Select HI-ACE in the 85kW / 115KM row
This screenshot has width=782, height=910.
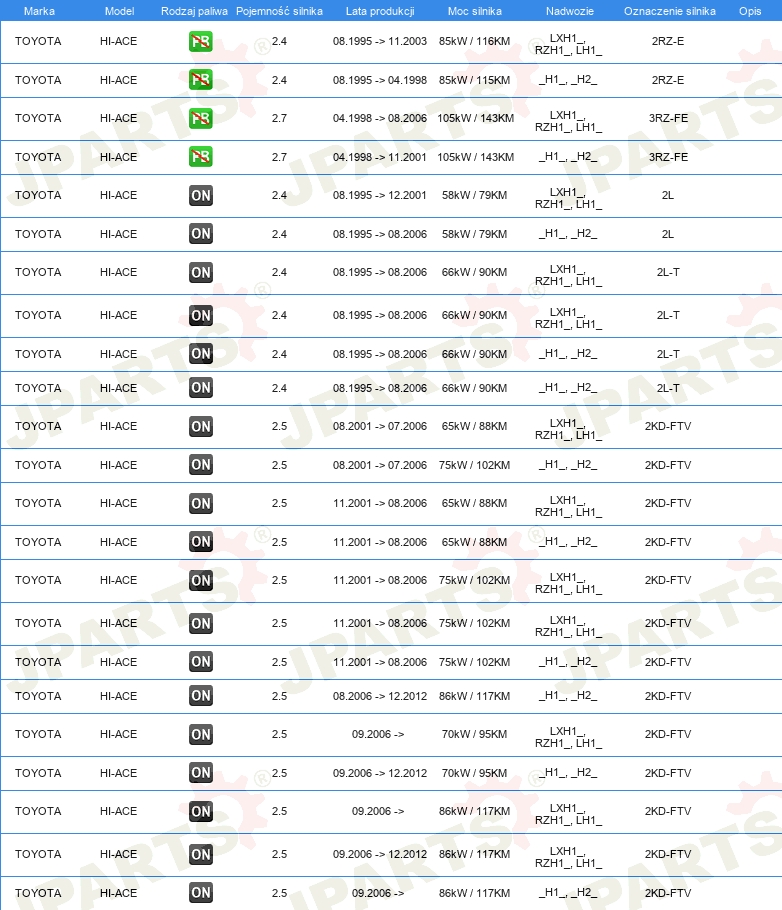click(118, 80)
